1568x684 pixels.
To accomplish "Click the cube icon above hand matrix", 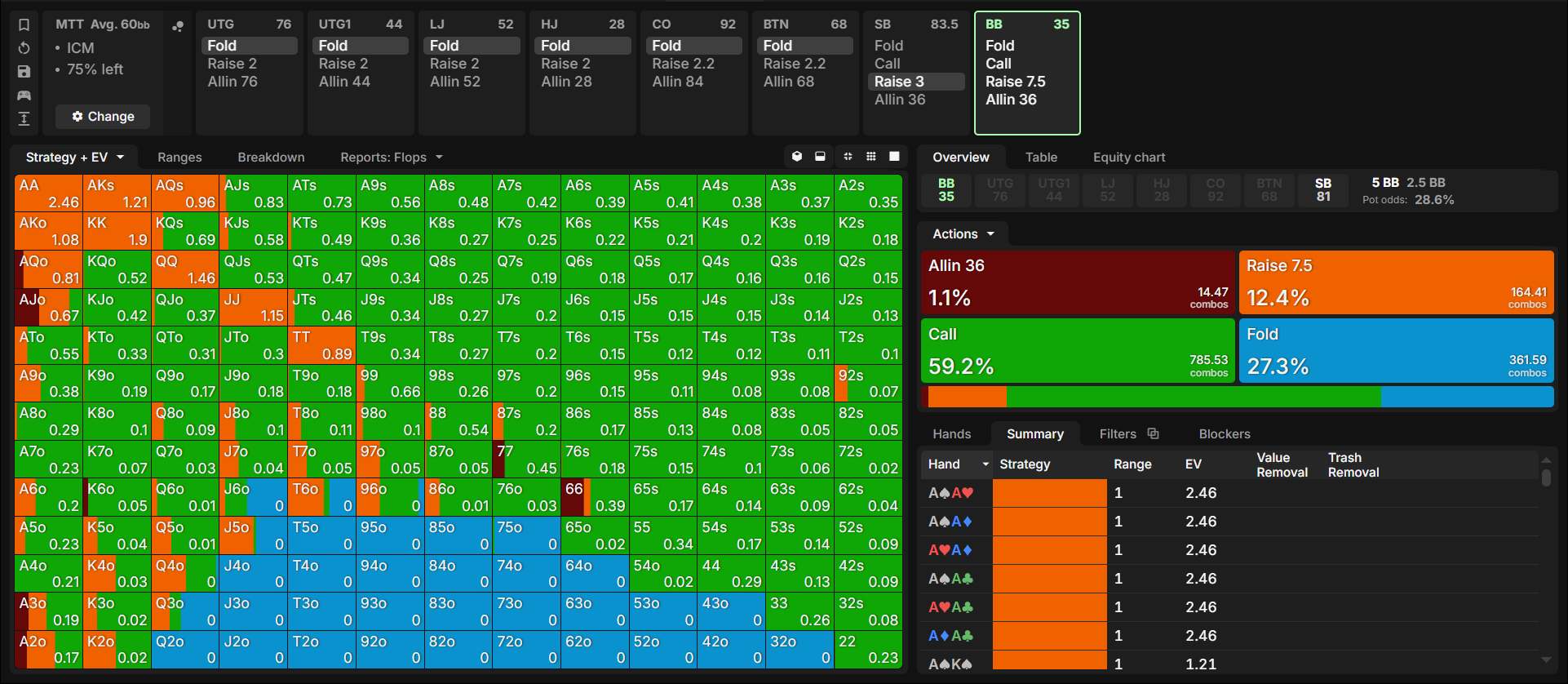I will (x=797, y=157).
